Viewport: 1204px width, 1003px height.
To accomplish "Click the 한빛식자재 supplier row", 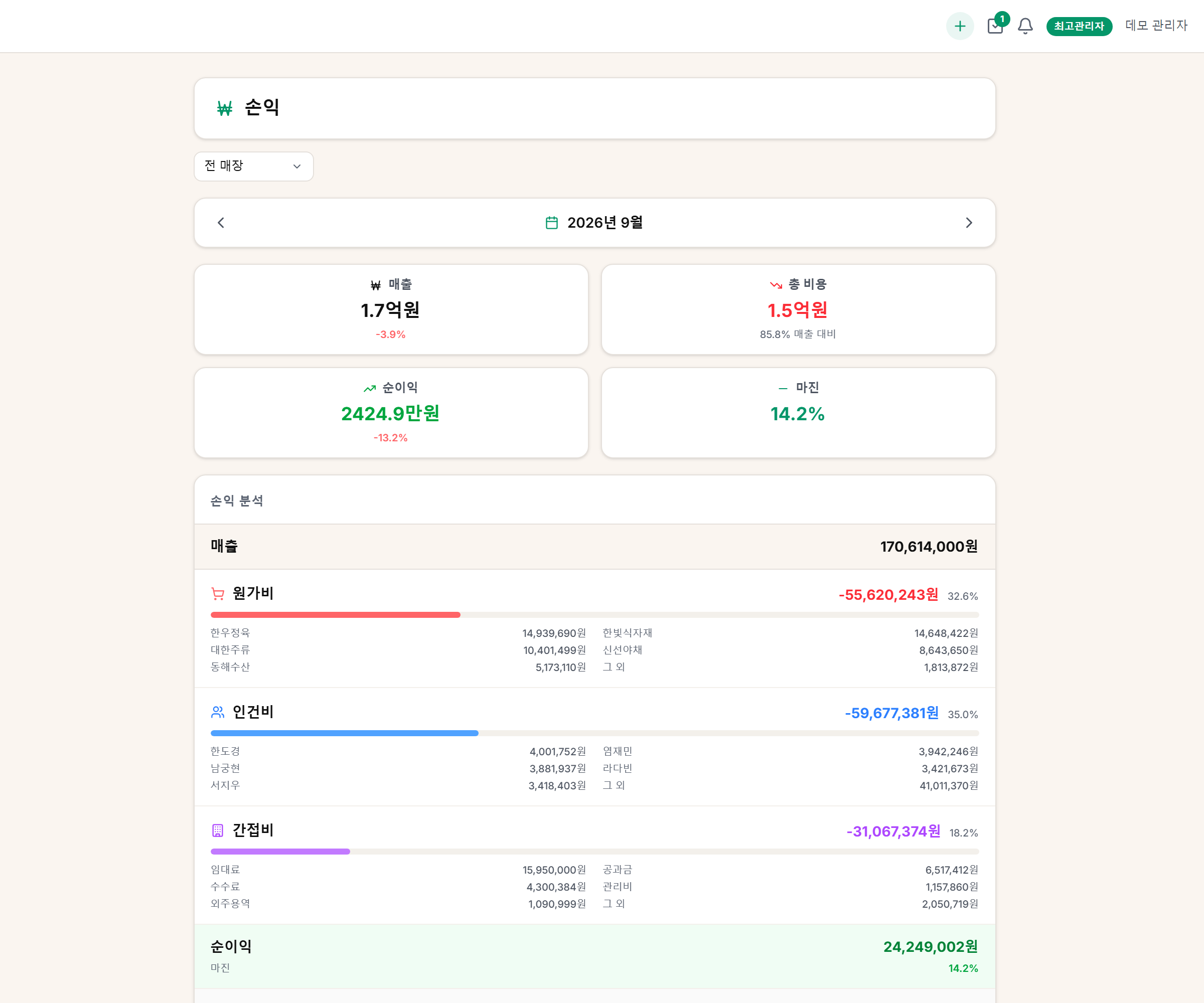I will tap(790, 633).
